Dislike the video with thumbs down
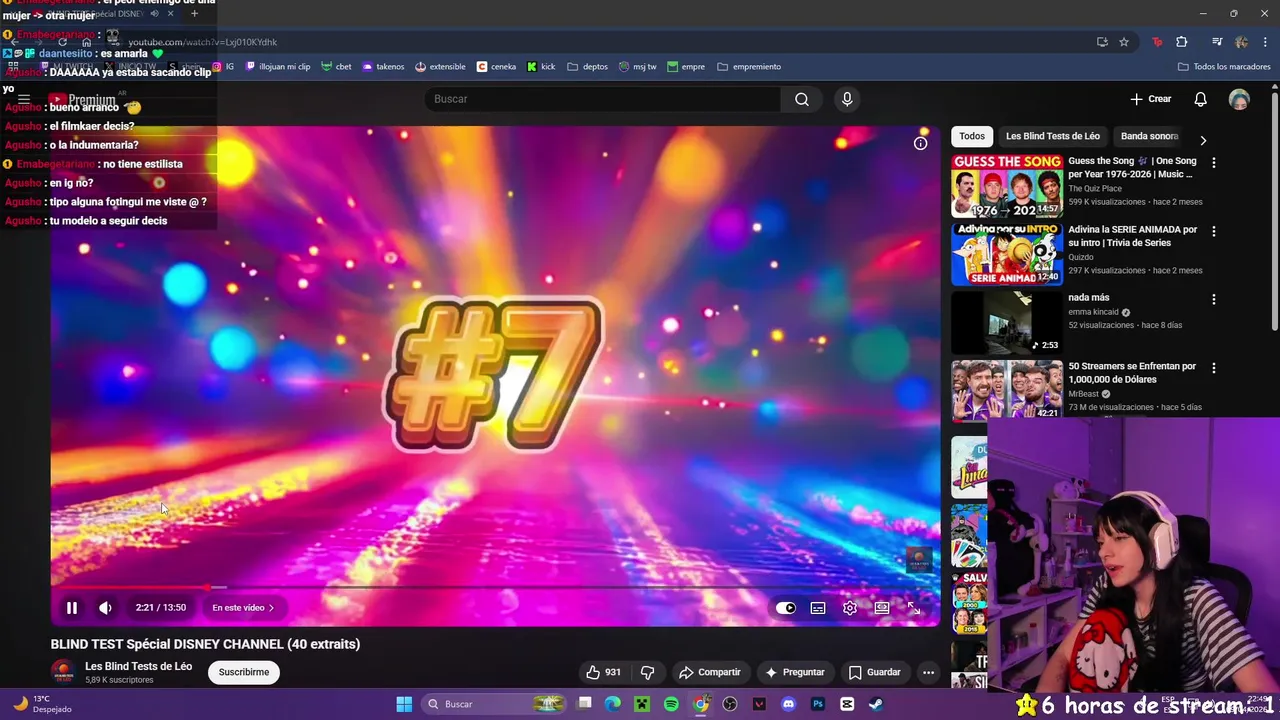 pos(647,672)
